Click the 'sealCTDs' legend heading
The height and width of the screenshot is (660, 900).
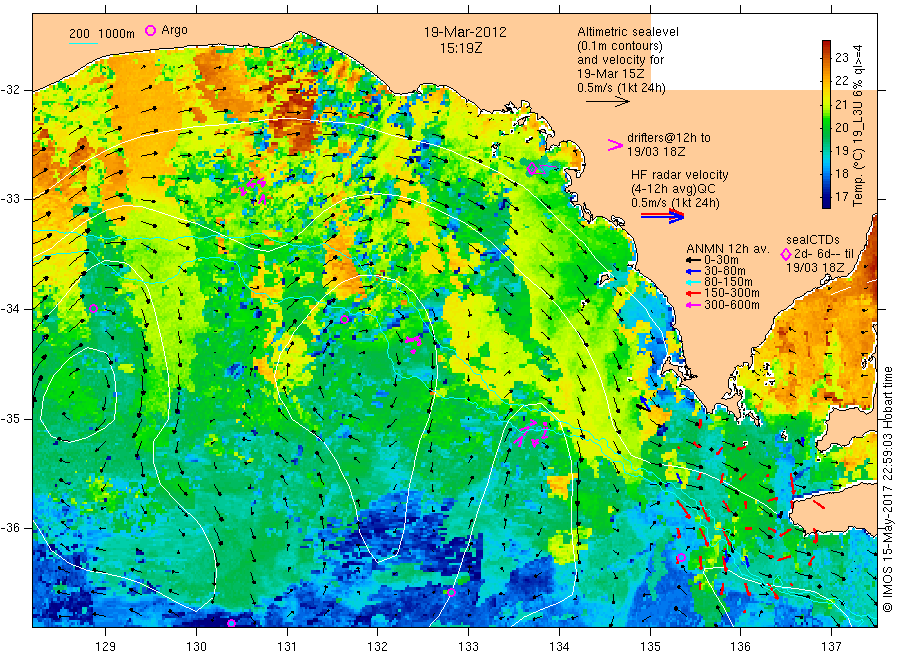pos(813,240)
